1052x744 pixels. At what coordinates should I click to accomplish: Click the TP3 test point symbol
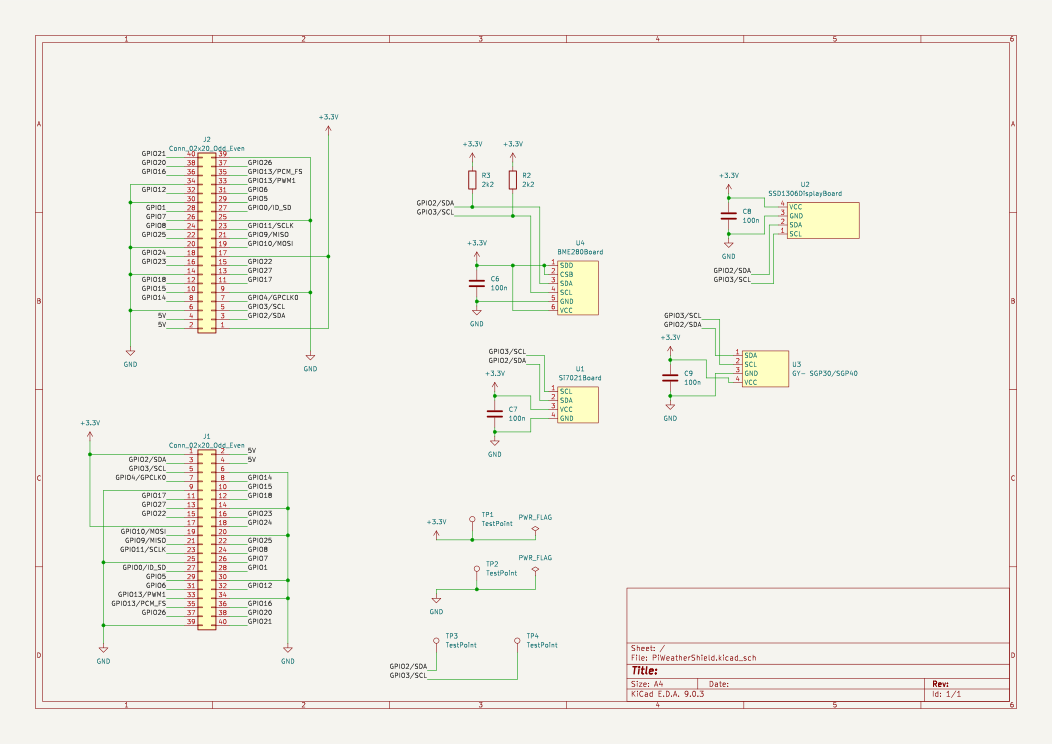436,642
